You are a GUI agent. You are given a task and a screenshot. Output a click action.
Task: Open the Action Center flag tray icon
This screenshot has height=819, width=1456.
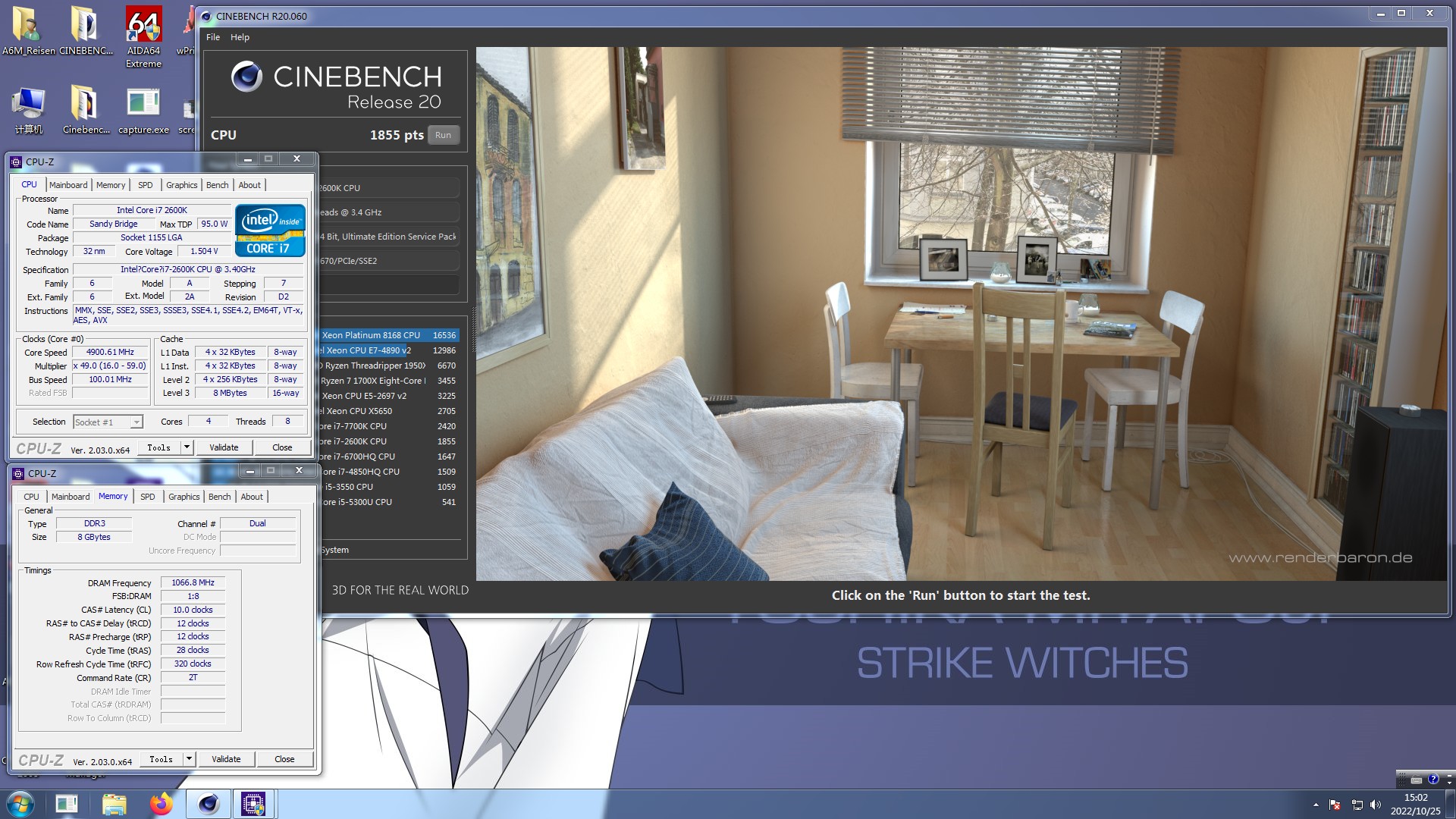point(1335,805)
